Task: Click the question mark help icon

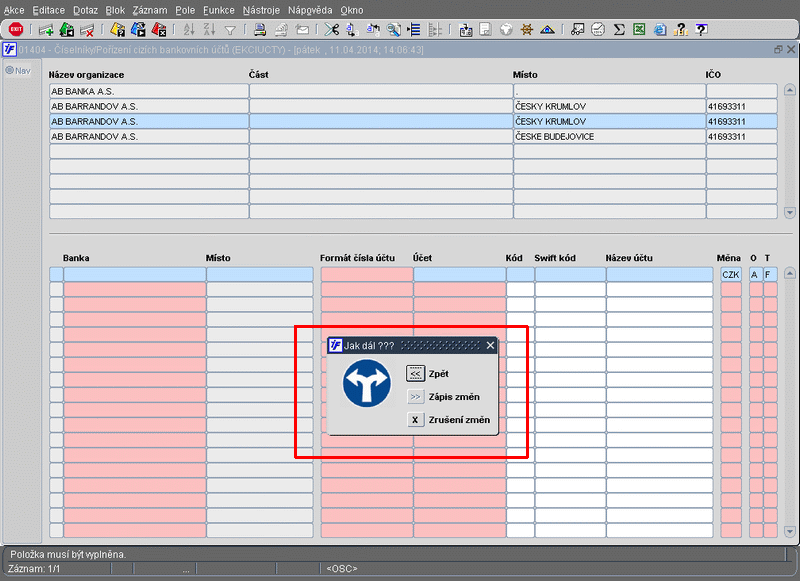Action: (x=701, y=30)
